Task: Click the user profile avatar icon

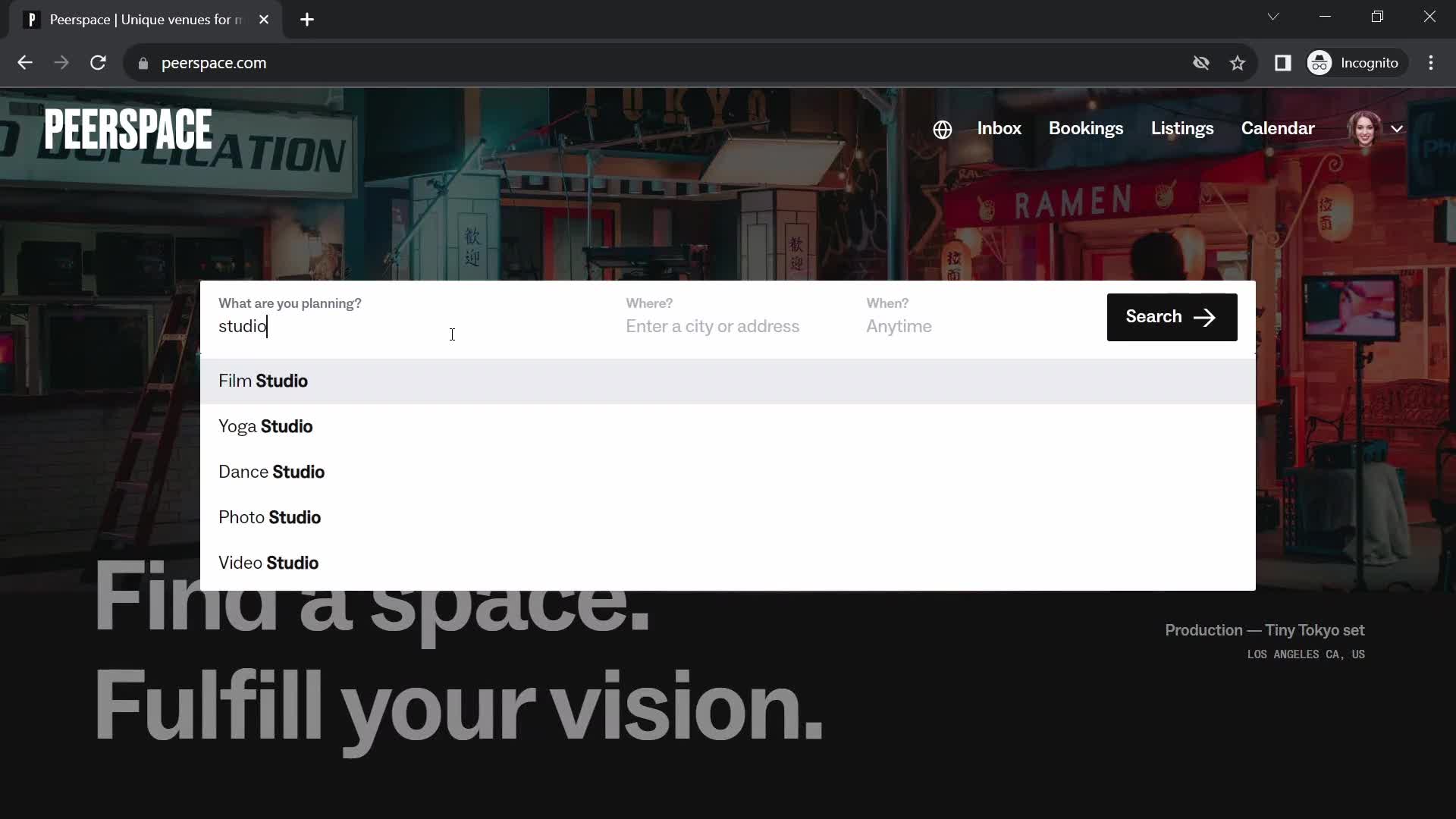Action: pyautogui.click(x=1365, y=128)
